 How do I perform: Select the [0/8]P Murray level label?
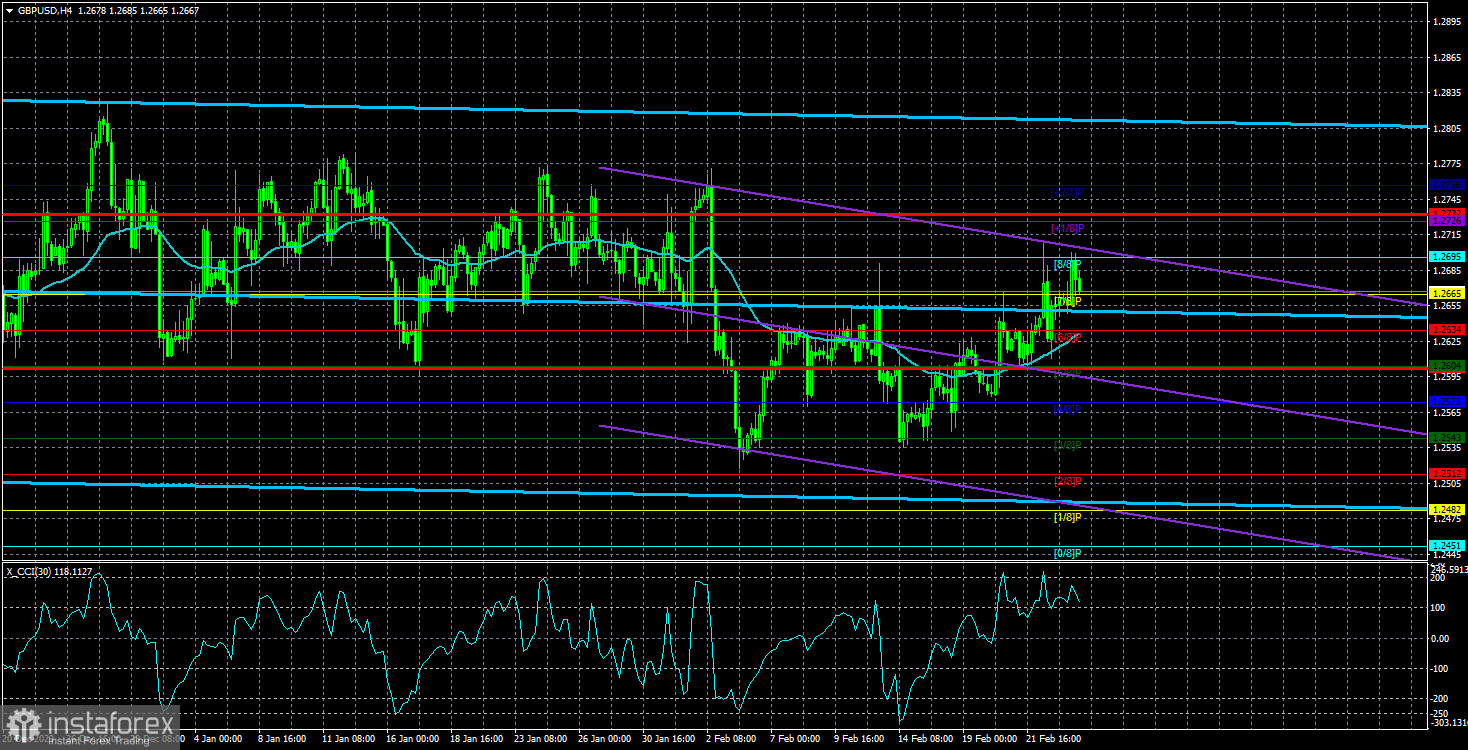pyautogui.click(x=1067, y=553)
